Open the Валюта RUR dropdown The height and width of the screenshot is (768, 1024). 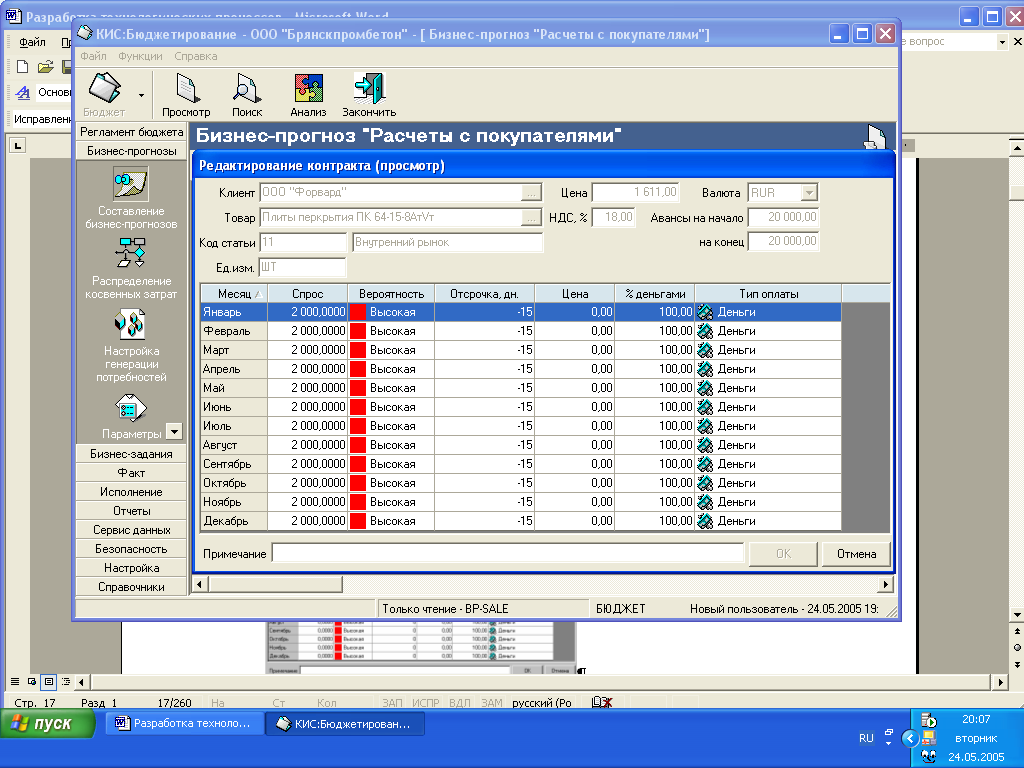tap(809, 192)
